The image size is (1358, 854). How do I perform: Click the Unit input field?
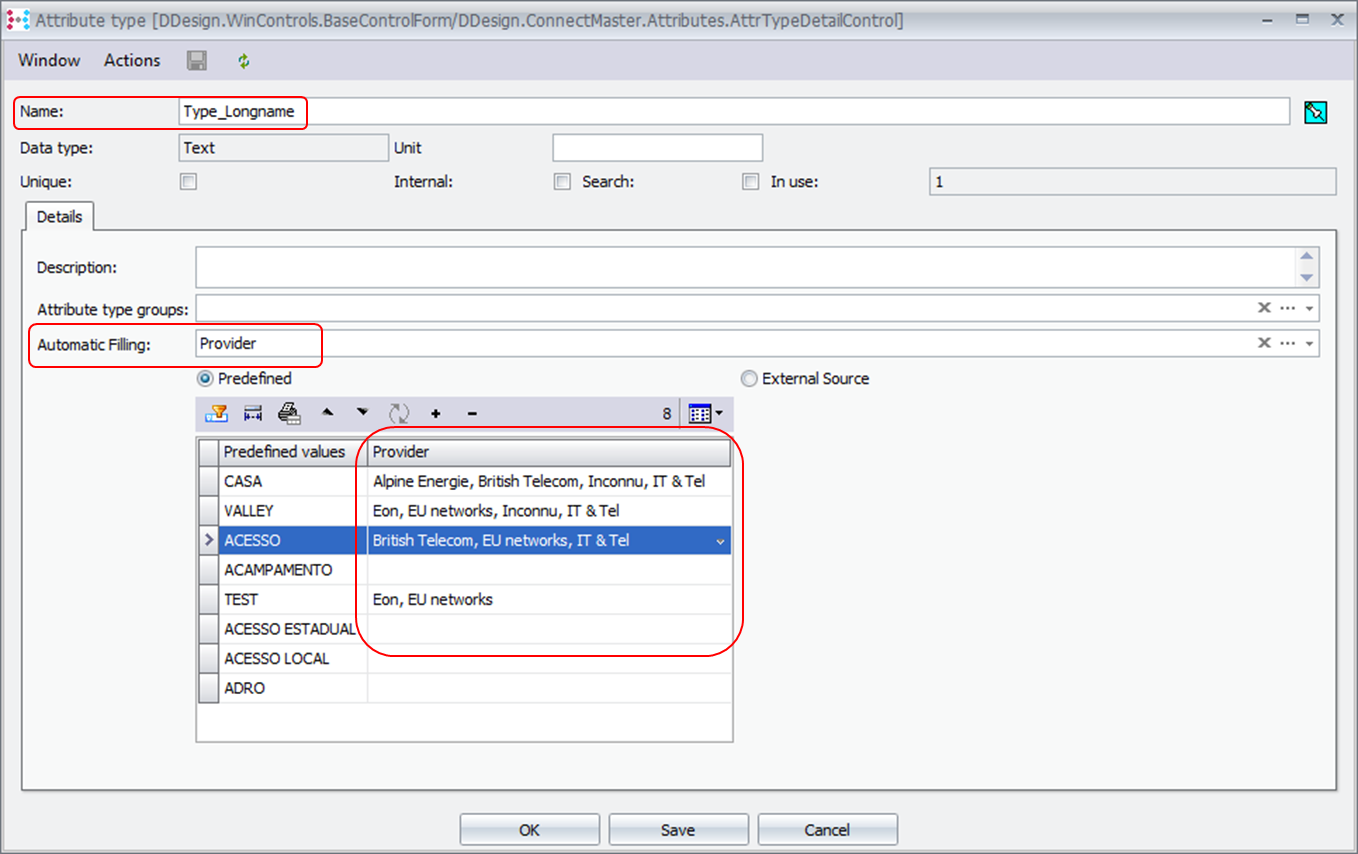tap(658, 148)
